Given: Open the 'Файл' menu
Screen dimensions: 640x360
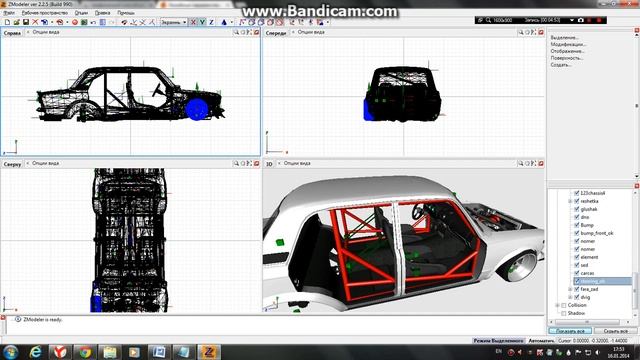Looking at the screenshot, I should [x=9, y=13].
